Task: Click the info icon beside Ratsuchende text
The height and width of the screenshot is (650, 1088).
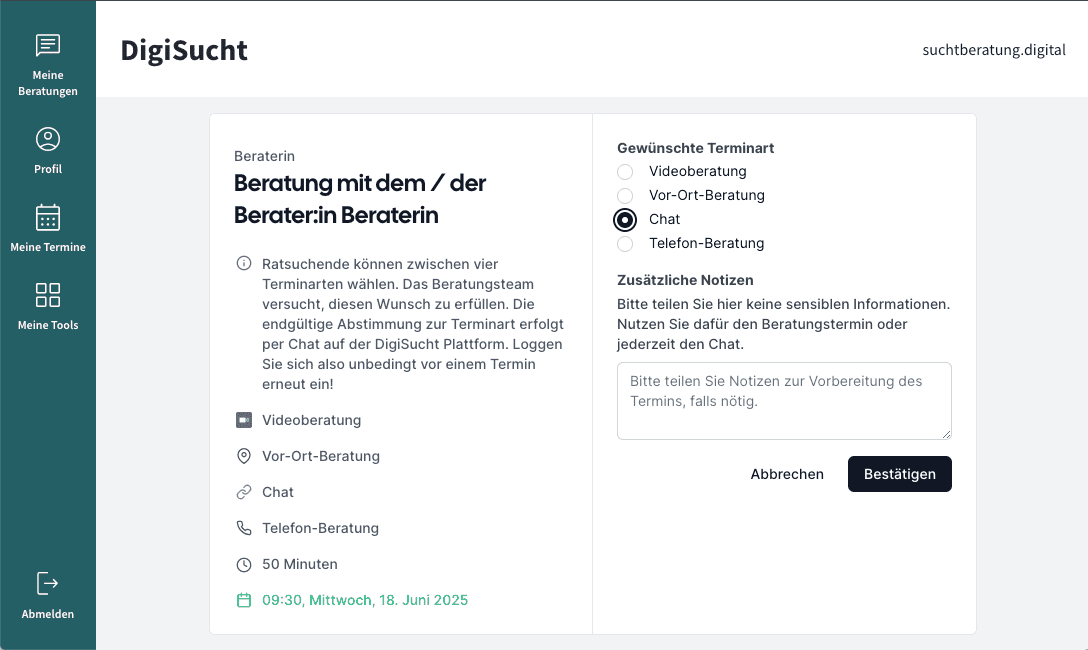Action: click(x=244, y=263)
